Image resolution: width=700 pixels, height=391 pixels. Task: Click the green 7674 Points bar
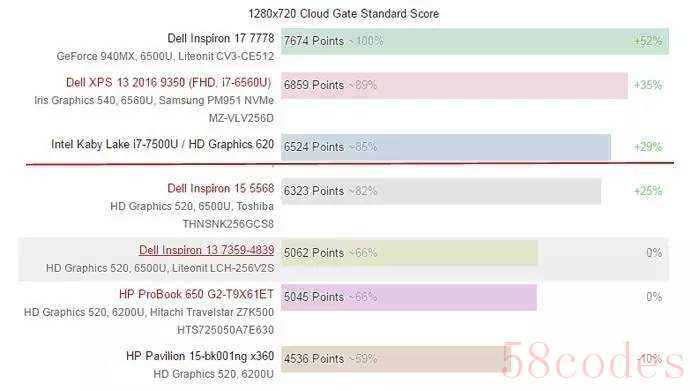pyautogui.click(x=475, y=41)
